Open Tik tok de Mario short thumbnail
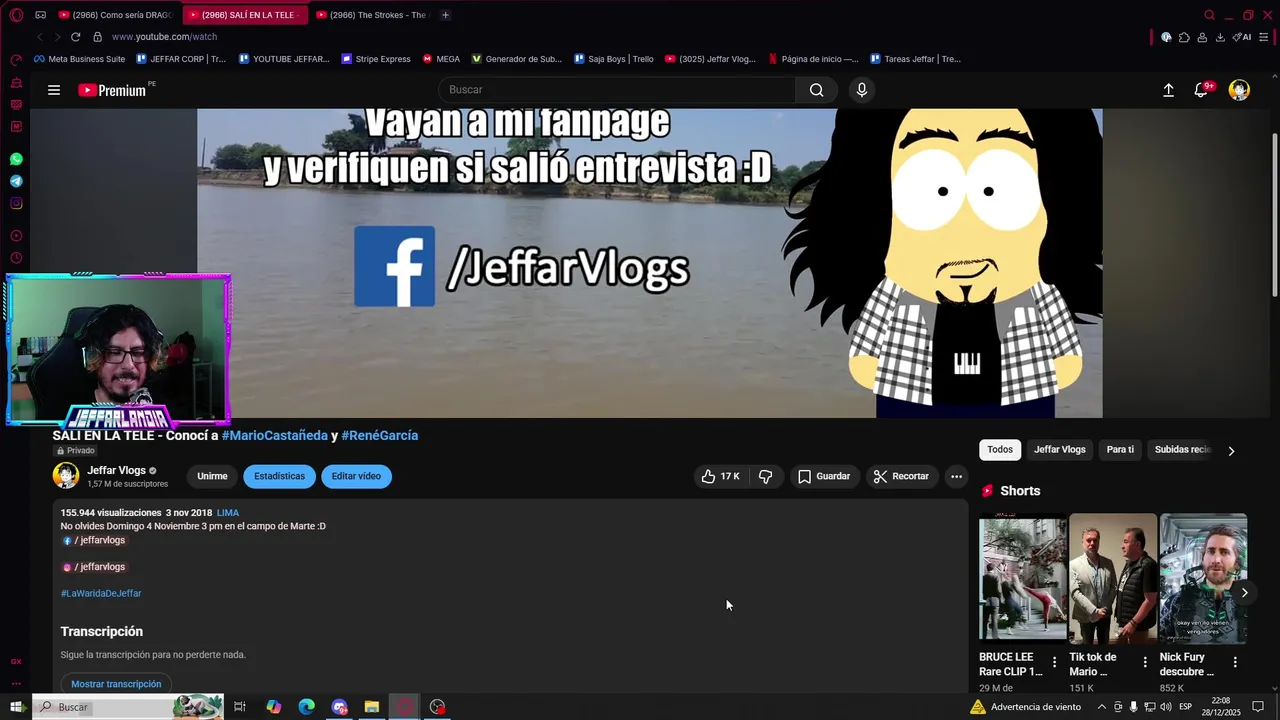1280x720 pixels. 1113,578
